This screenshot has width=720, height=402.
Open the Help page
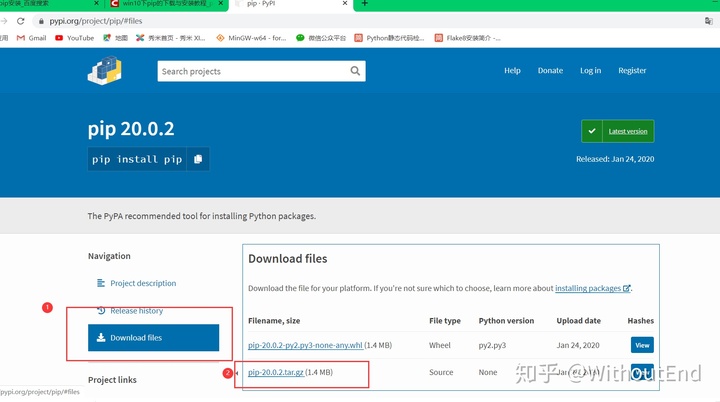512,70
